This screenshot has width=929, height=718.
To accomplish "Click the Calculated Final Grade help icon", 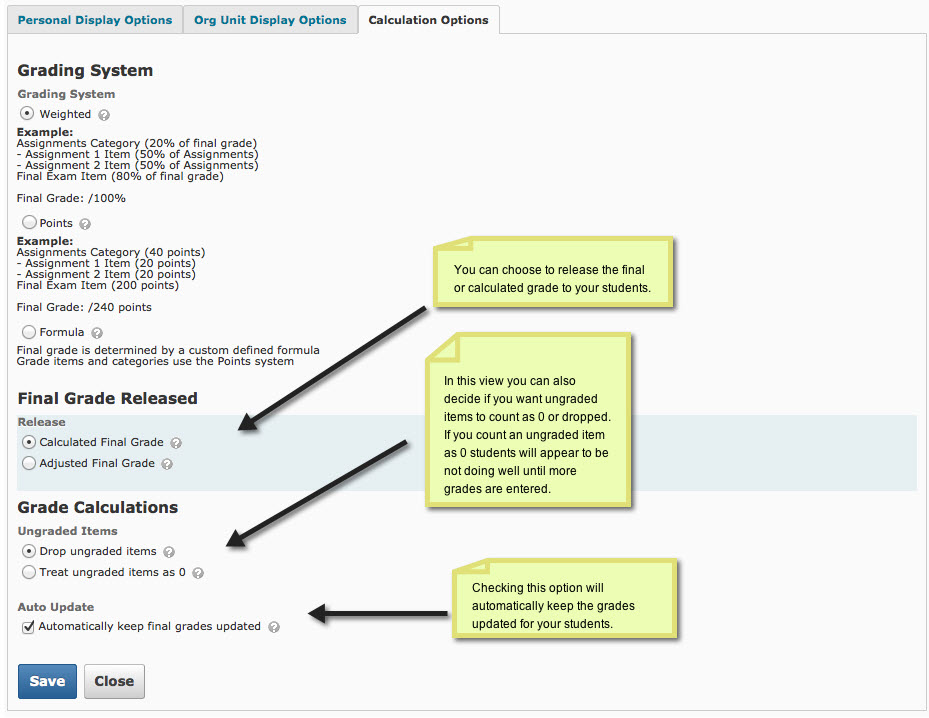I will pos(176,442).
